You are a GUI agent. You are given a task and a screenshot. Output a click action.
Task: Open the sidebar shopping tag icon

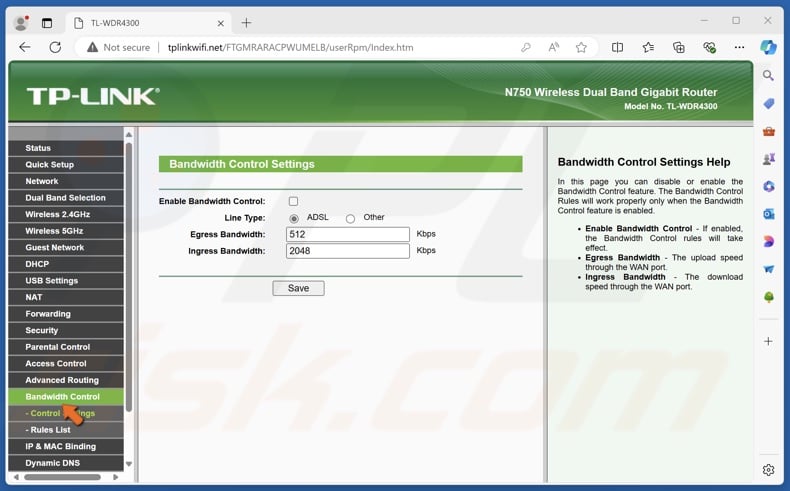(768, 104)
